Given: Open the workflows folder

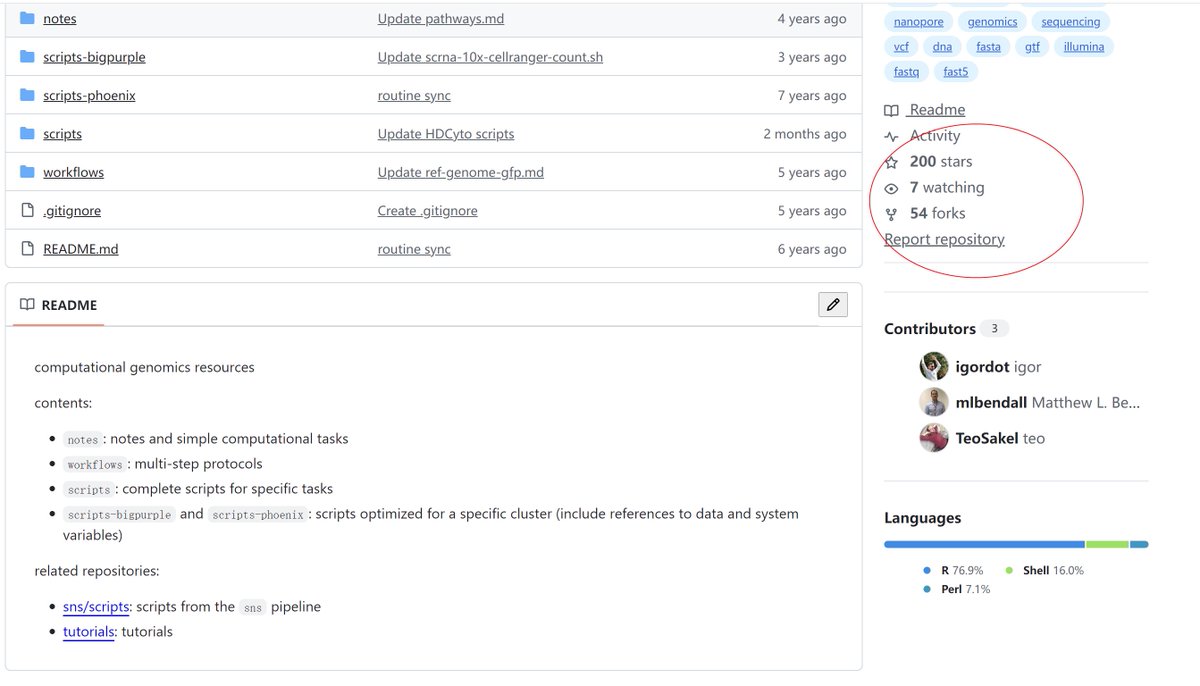Looking at the screenshot, I should click(73, 172).
